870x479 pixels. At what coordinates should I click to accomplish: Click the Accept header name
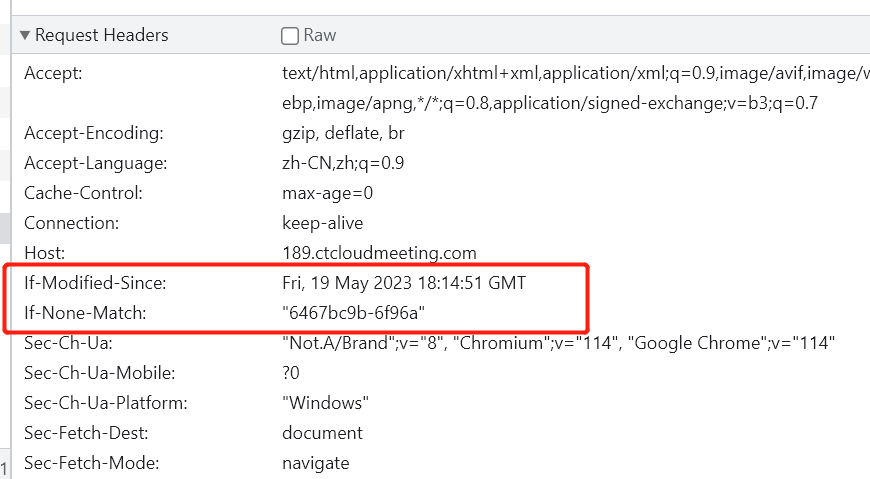pyautogui.click(x=53, y=72)
